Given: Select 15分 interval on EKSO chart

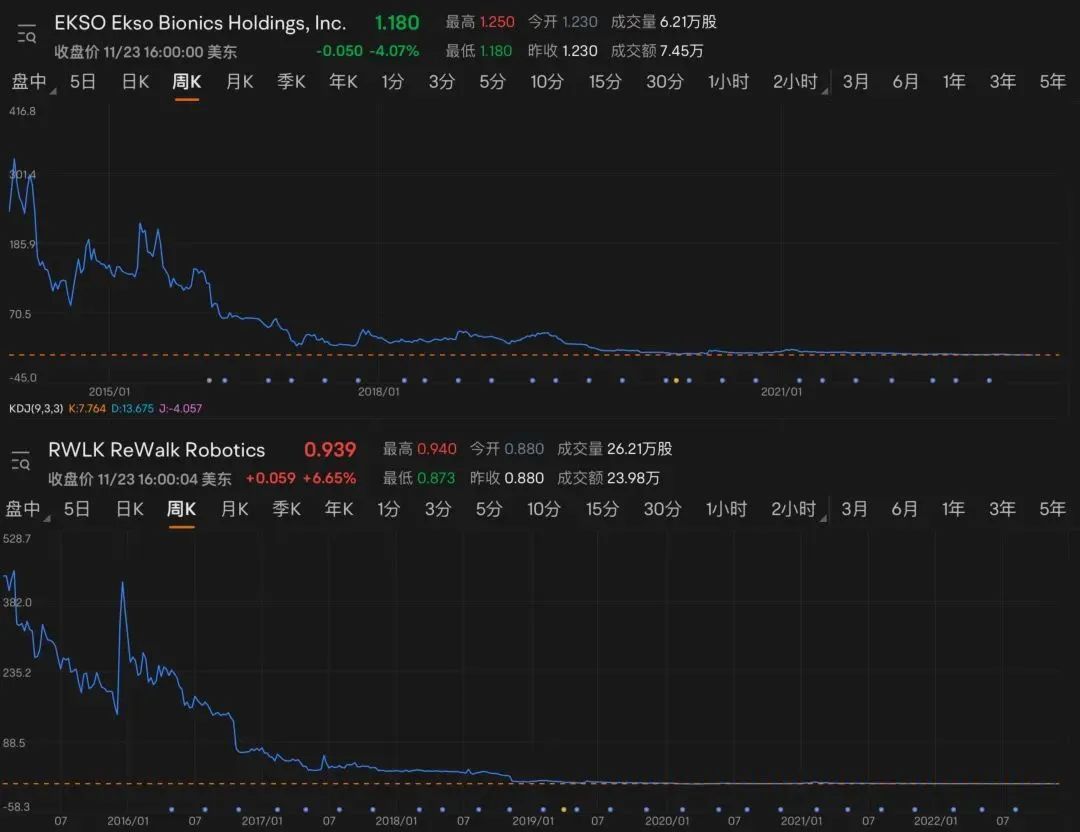Looking at the screenshot, I should tap(605, 82).
